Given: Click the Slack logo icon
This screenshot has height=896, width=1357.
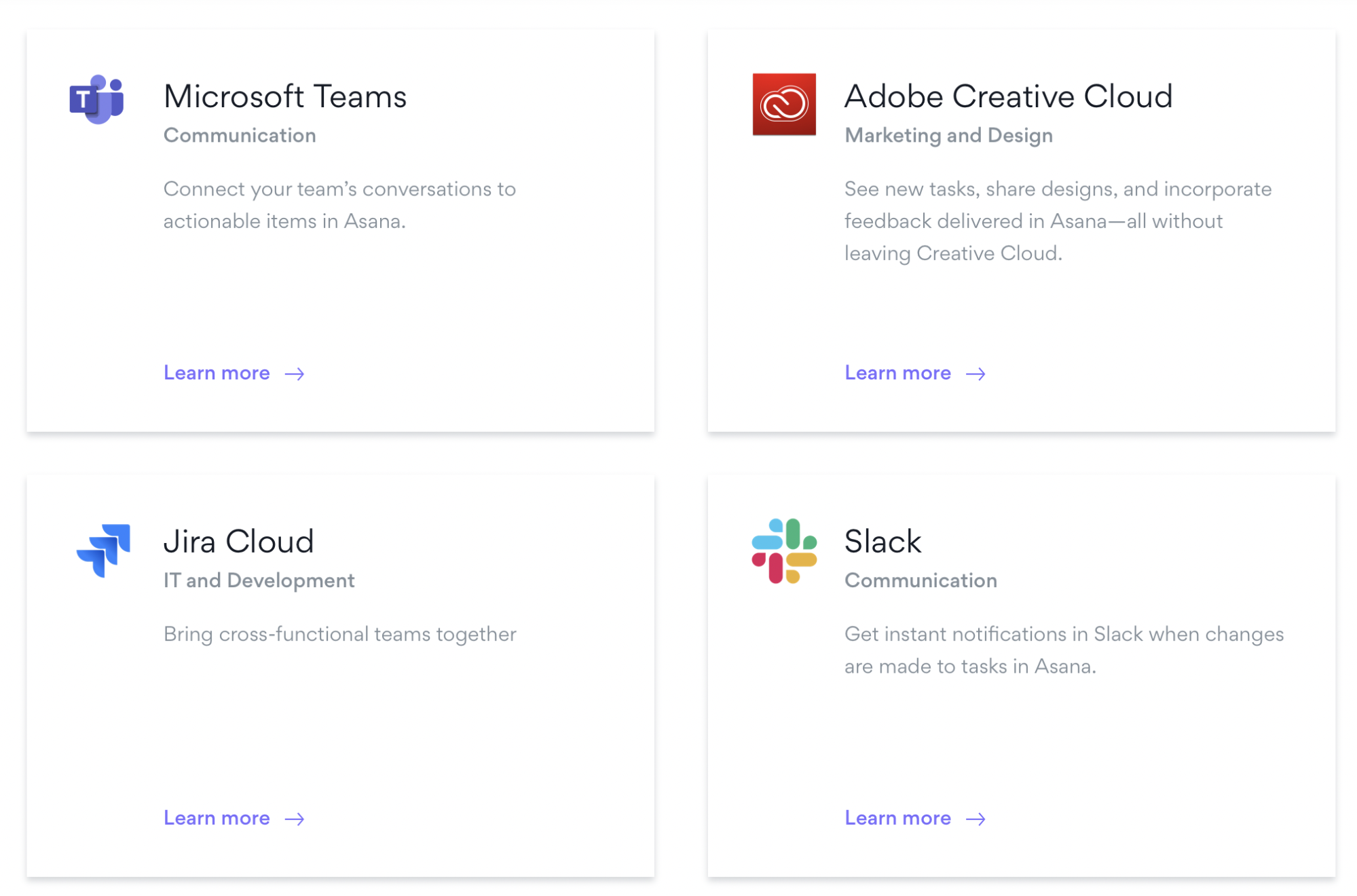Looking at the screenshot, I should point(783,550).
